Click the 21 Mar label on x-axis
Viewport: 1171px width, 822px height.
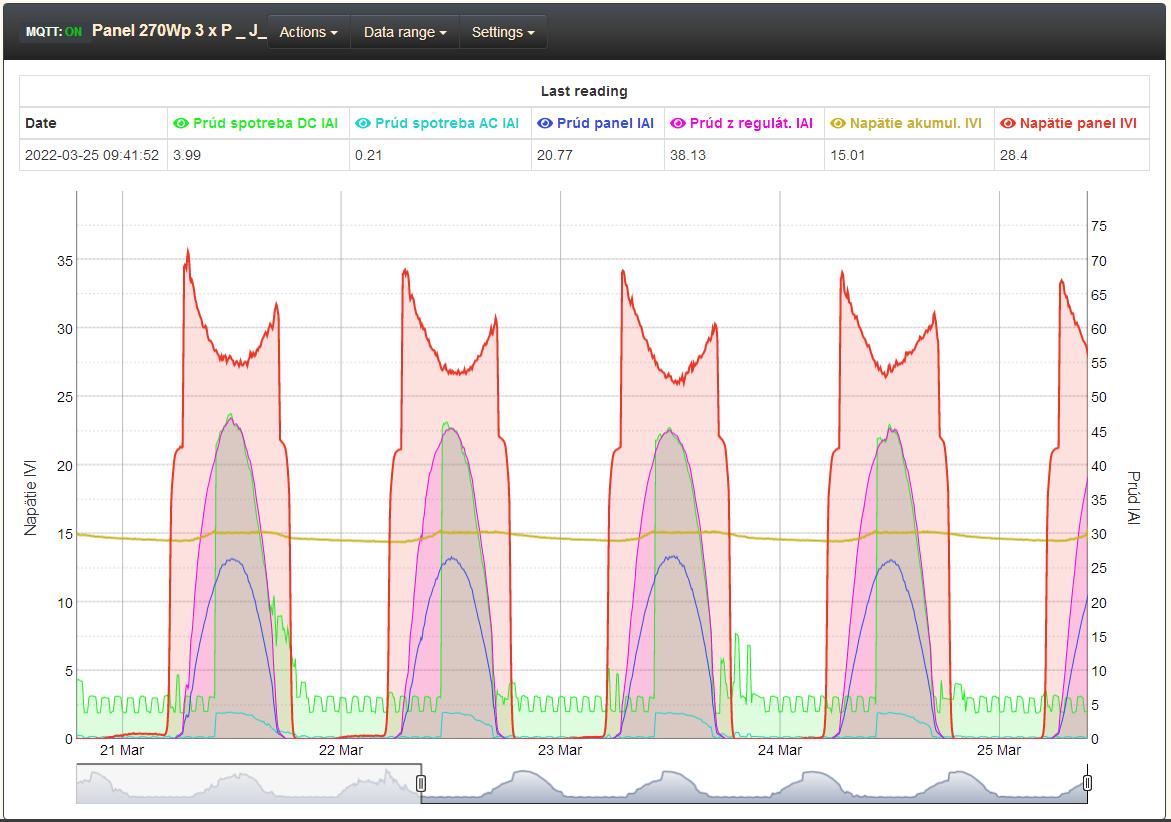tap(122, 750)
